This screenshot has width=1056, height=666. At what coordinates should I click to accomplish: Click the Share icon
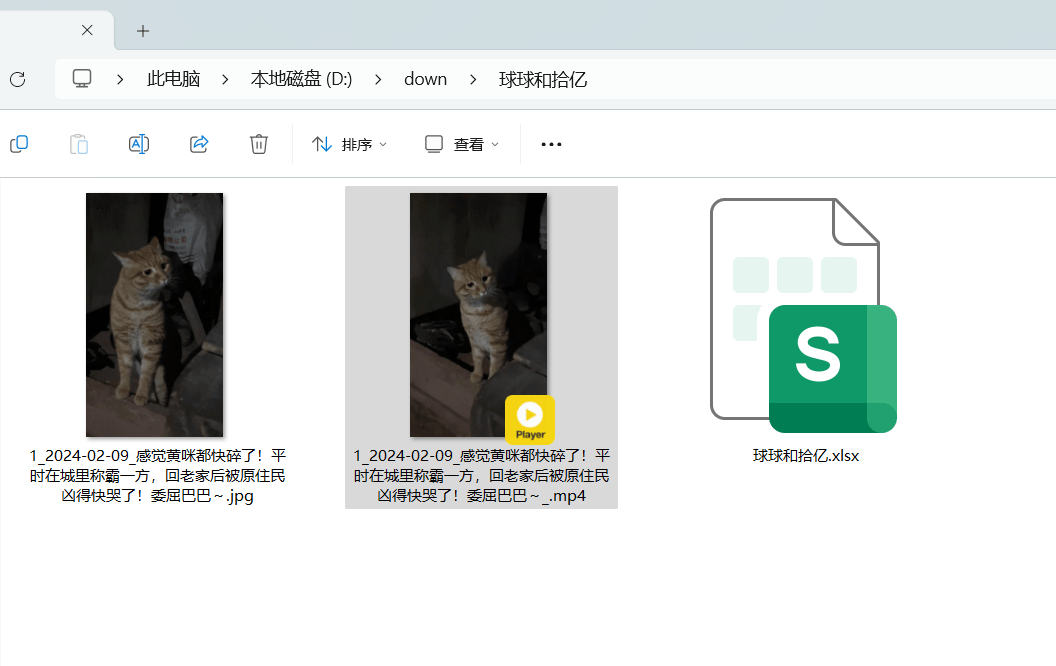pyautogui.click(x=198, y=143)
